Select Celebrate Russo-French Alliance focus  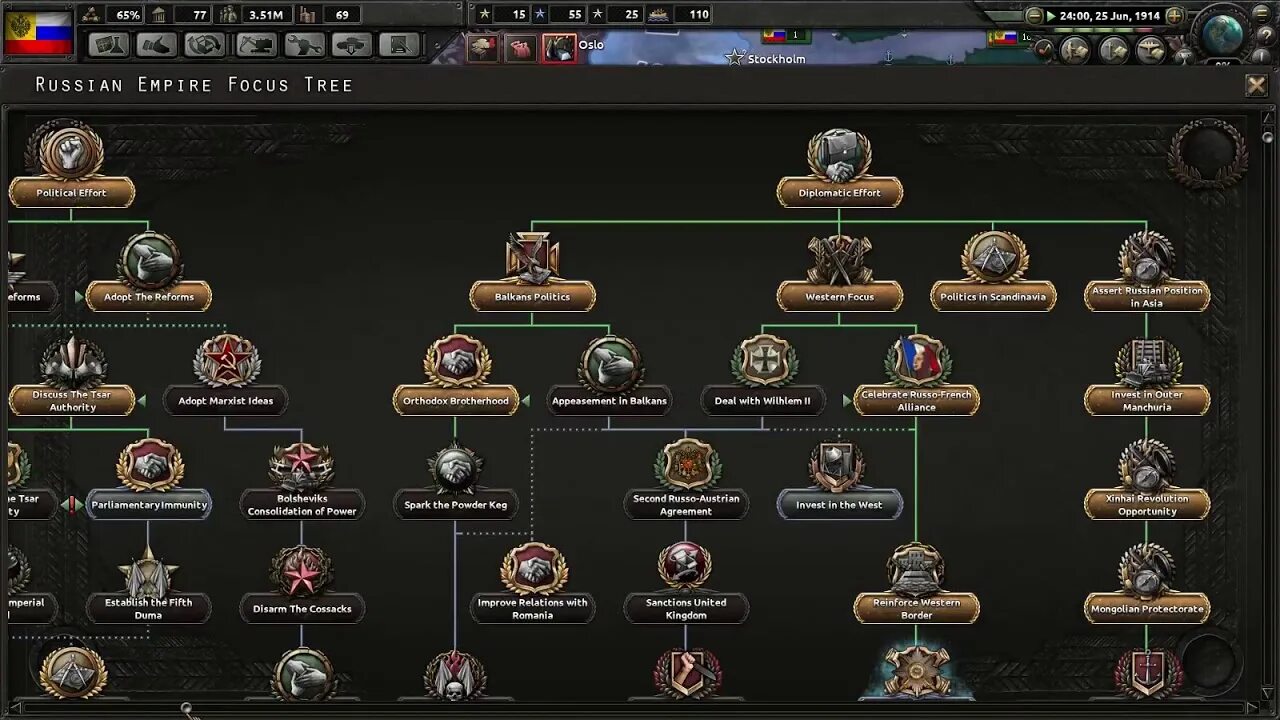916,376
